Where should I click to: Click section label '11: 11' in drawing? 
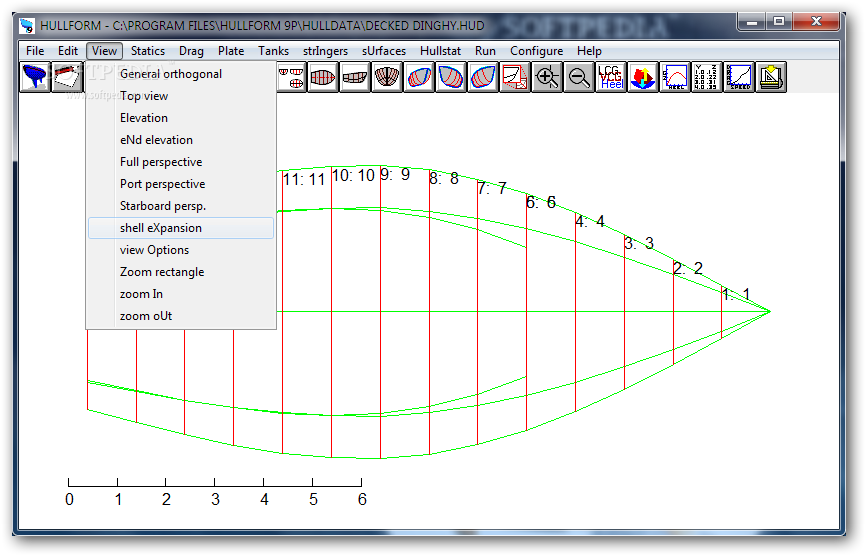tap(304, 179)
